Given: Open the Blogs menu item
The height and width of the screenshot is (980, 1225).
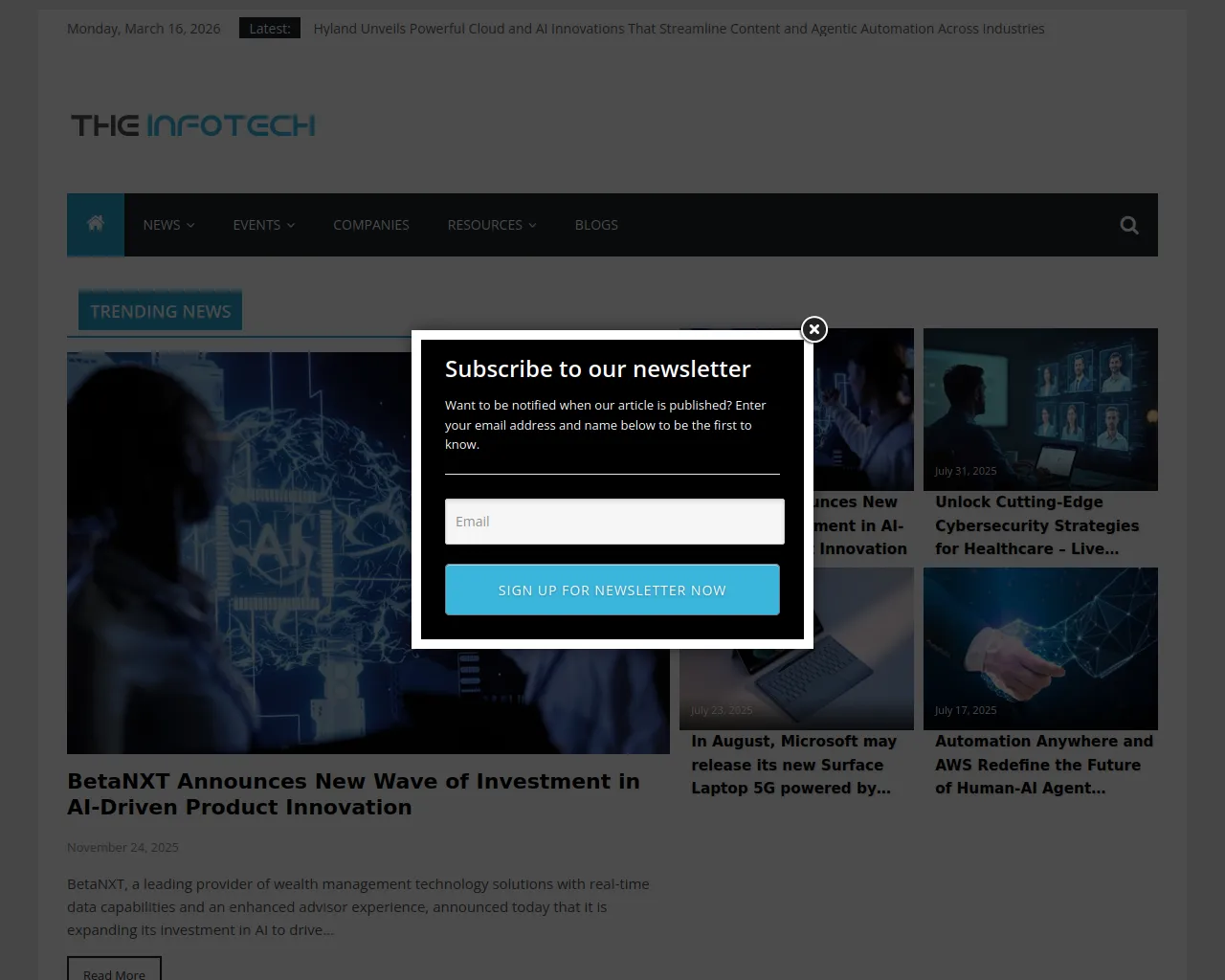Looking at the screenshot, I should (x=596, y=225).
